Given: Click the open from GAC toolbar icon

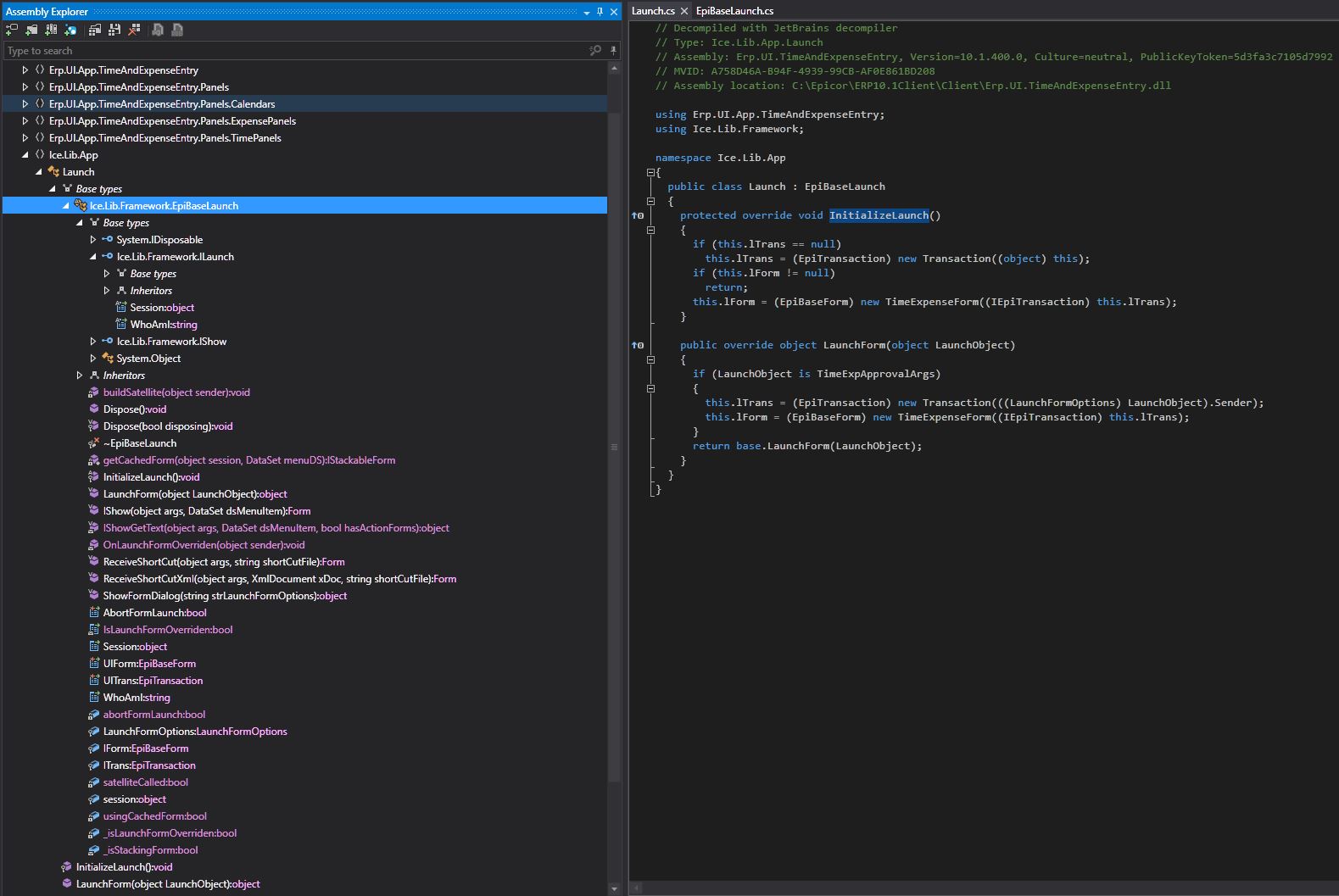Looking at the screenshot, I should click(51, 30).
